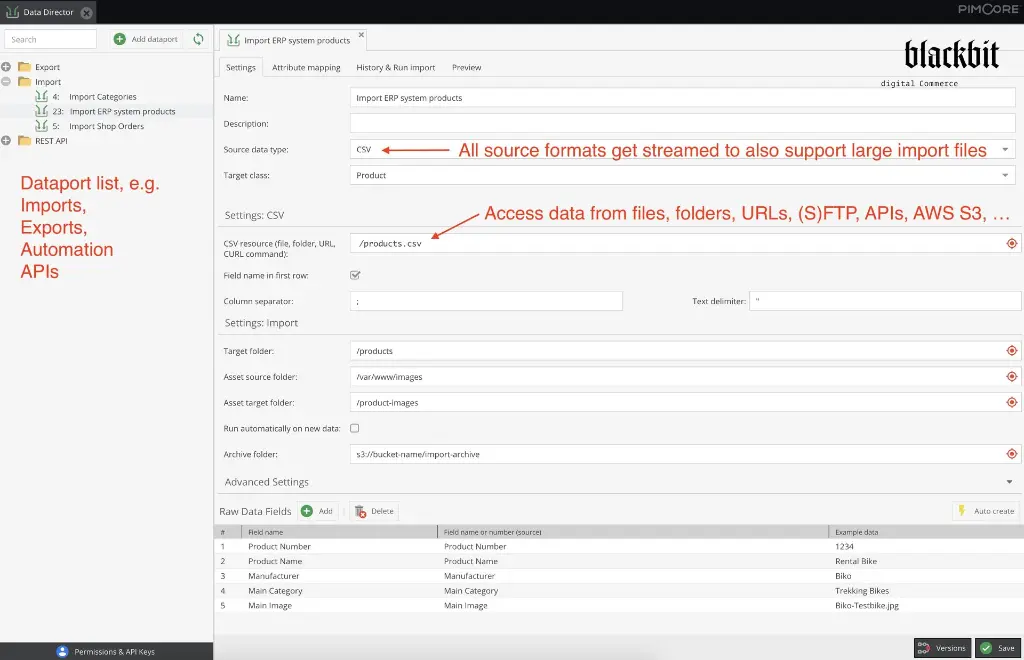Open target picker for CSV resource field
Screen dimensions: 1024x660
tap(1012, 244)
